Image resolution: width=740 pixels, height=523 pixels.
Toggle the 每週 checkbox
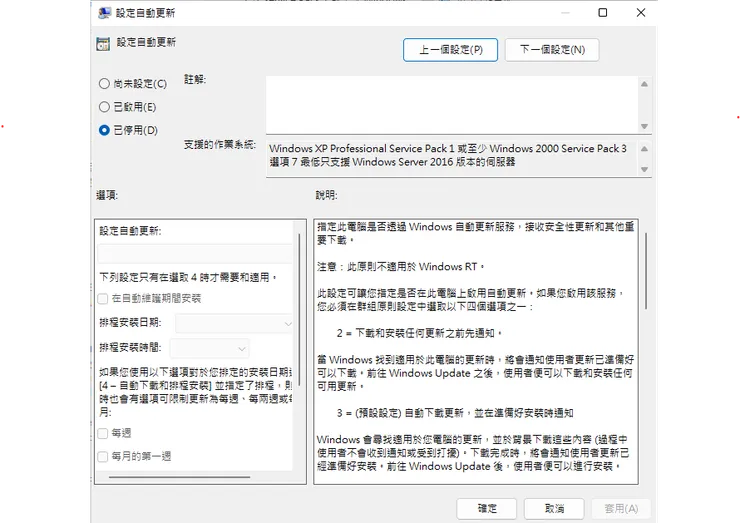[102, 433]
